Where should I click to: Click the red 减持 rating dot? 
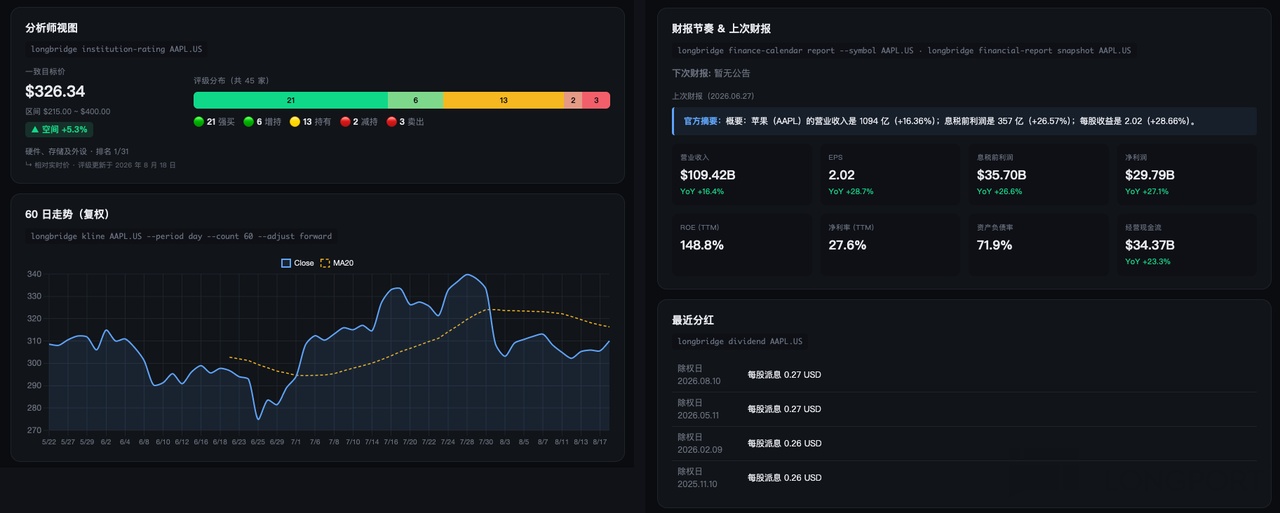[x=345, y=121]
